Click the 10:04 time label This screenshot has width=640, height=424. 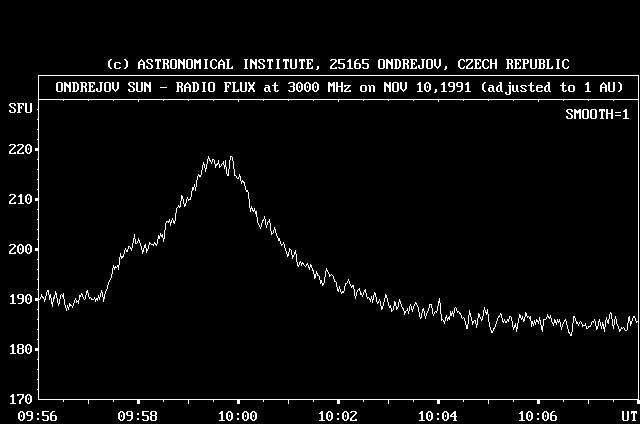coord(437,415)
